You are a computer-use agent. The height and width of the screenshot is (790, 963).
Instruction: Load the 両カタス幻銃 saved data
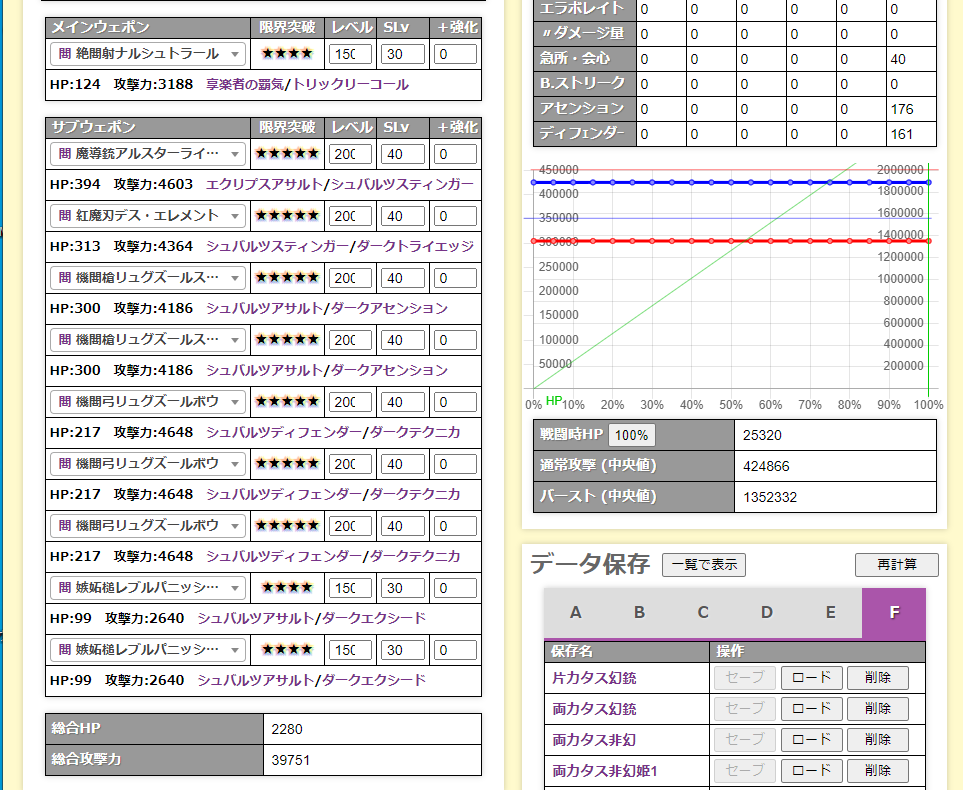point(811,708)
